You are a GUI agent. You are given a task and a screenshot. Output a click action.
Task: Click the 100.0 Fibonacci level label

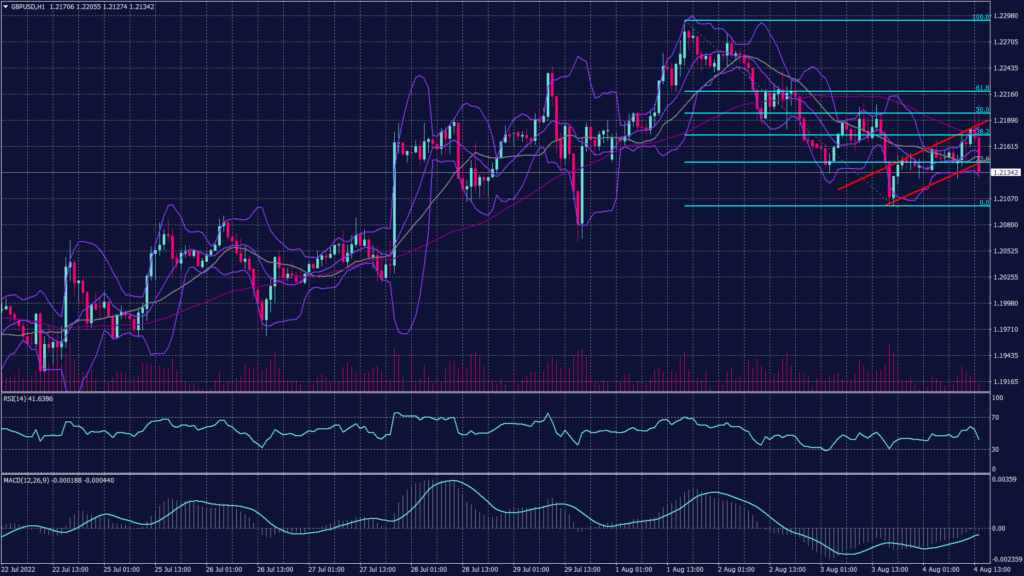(x=981, y=17)
